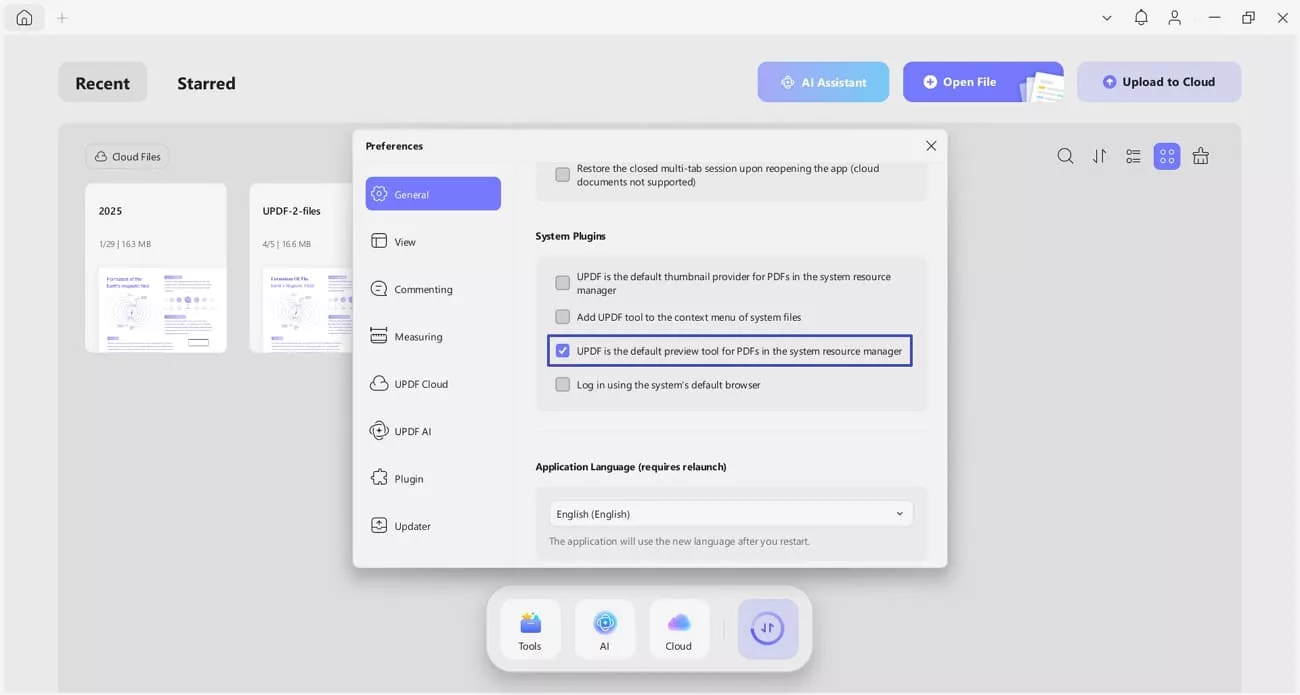The width and height of the screenshot is (1300, 695).
Task: Open the Application Language dropdown
Action: tap(731, 514)
